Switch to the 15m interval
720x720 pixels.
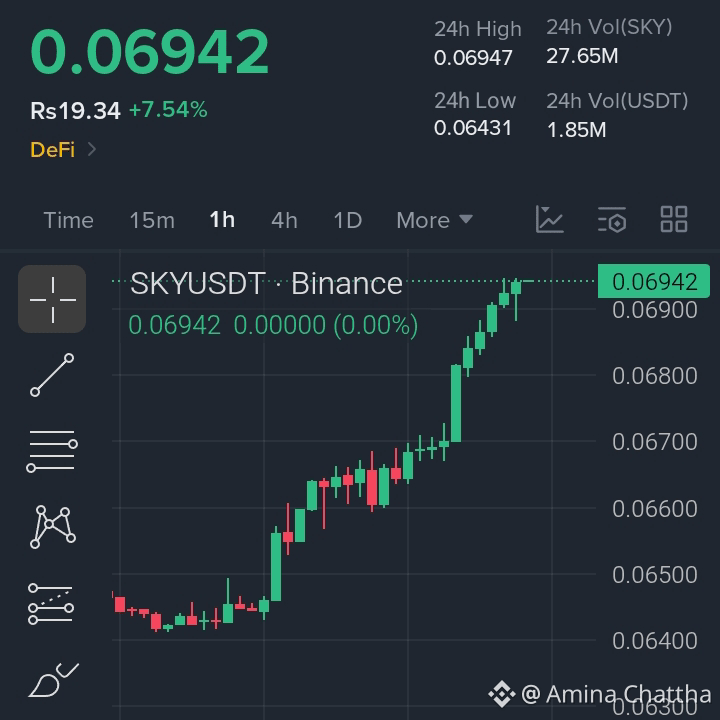click(152, 220)
